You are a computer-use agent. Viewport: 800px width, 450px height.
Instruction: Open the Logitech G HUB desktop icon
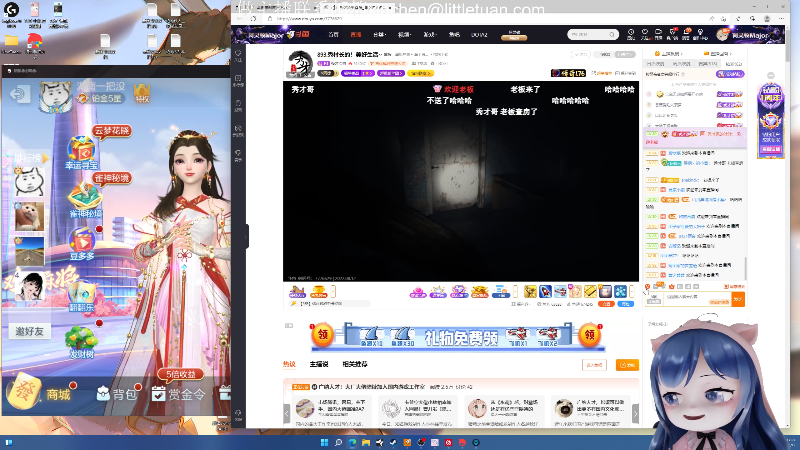pos(11,14)
